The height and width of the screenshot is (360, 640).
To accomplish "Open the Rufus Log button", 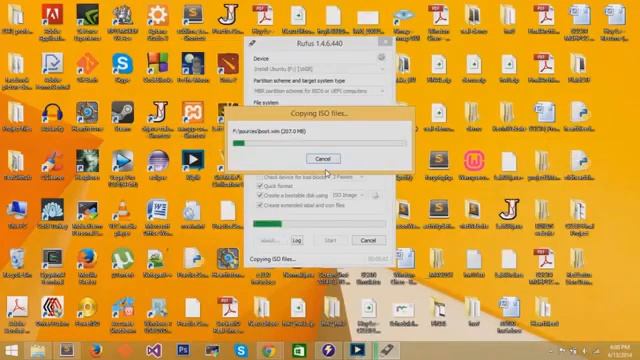I will point(297,240).
